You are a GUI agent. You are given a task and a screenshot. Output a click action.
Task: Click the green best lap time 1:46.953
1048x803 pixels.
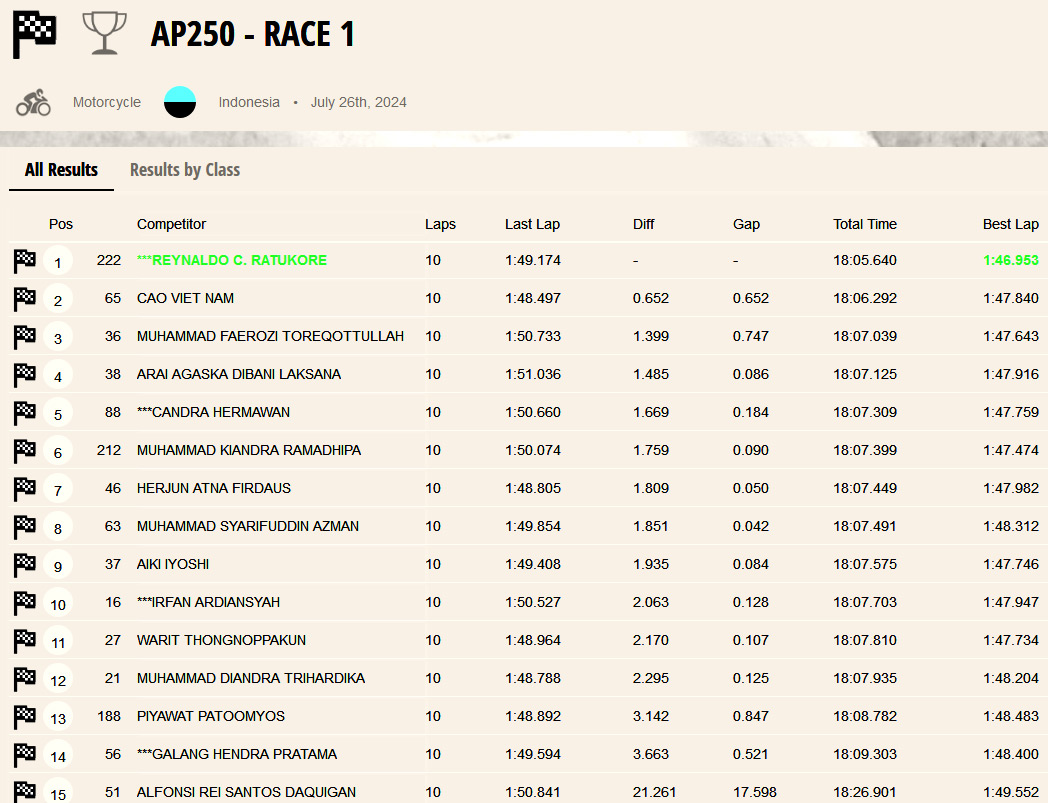pos(1011,261)
